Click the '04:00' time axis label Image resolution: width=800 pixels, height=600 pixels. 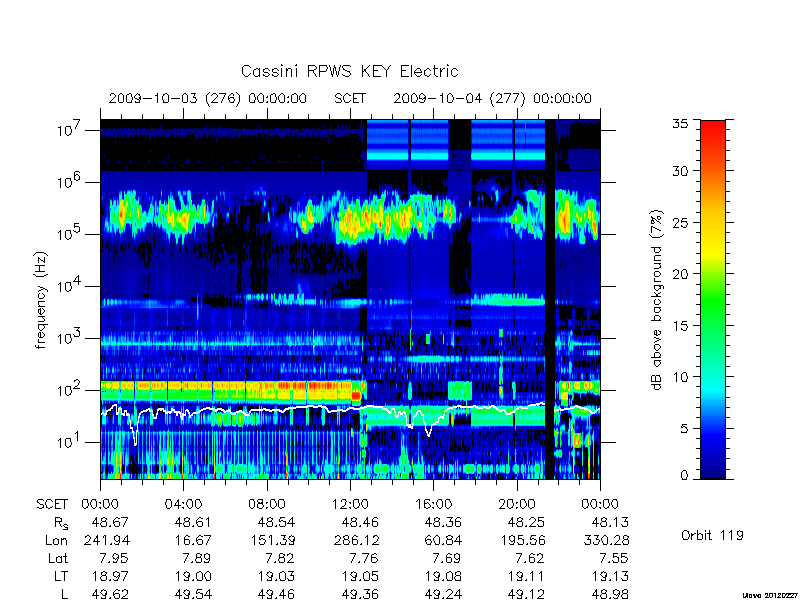pyautogui.click(x=183, y=505)
